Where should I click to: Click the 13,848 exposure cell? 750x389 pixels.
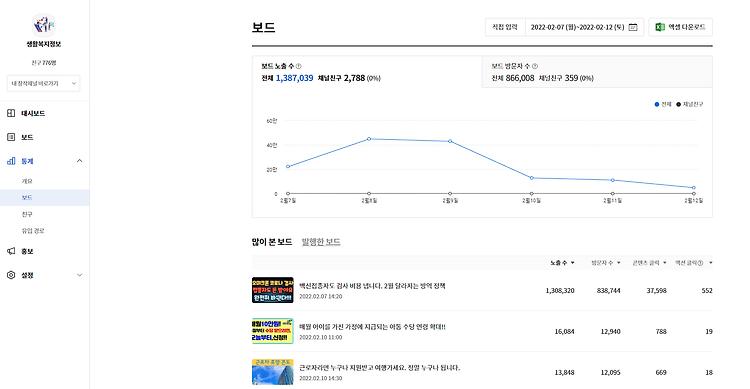pos(564,373)
